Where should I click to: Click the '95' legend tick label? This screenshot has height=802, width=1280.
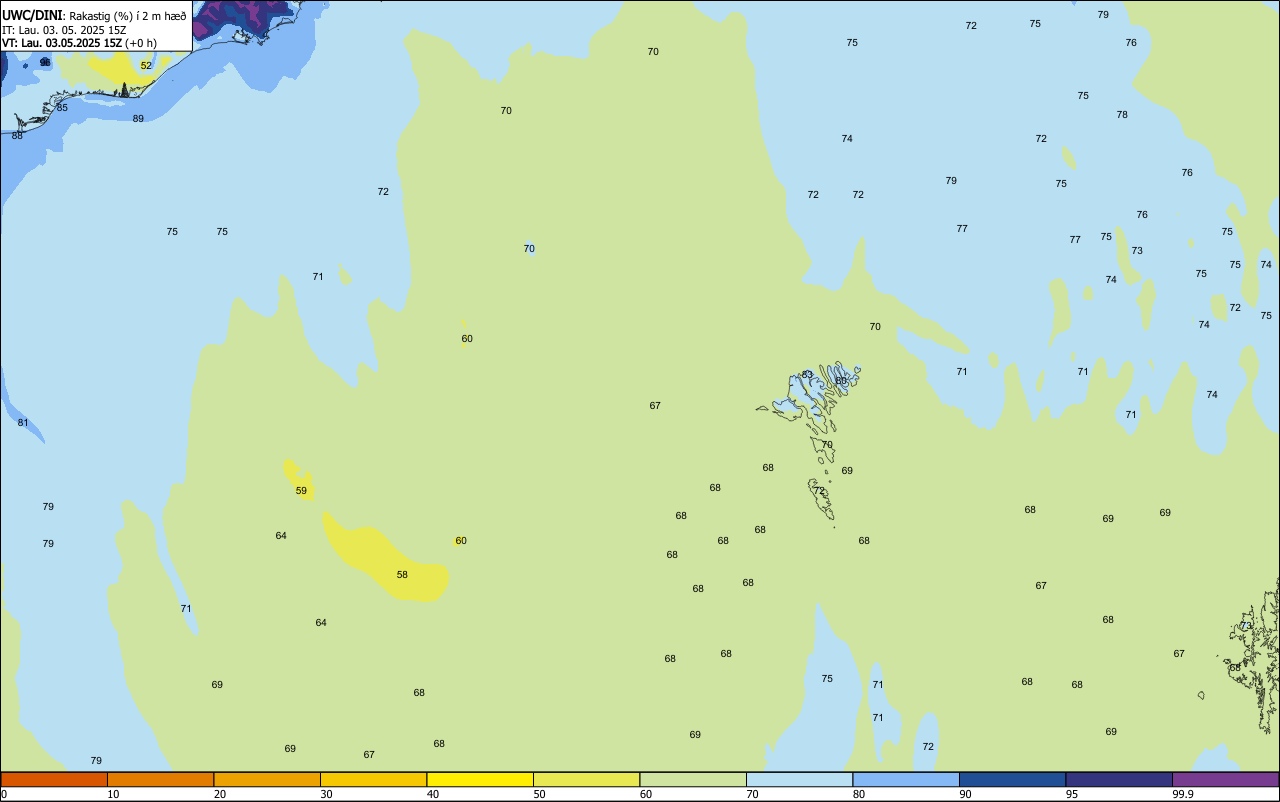[1071, 794]
